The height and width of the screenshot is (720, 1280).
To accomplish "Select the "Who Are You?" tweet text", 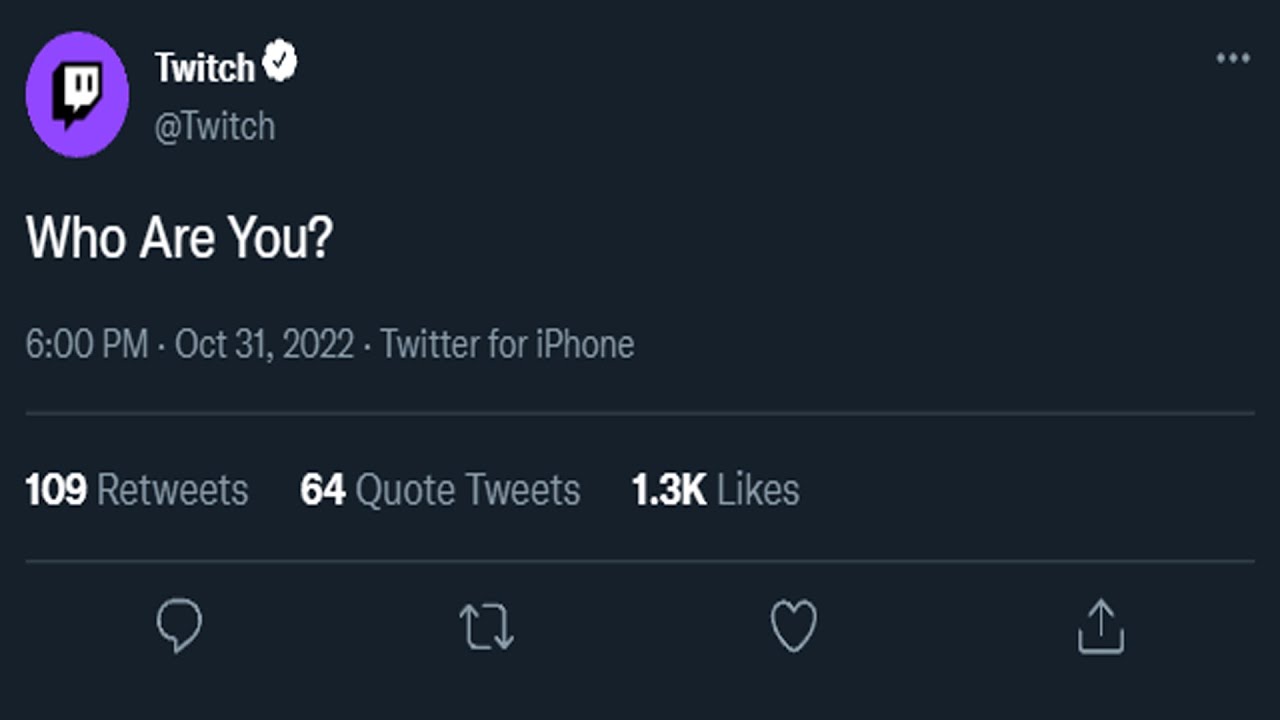I will click(179, 238).
